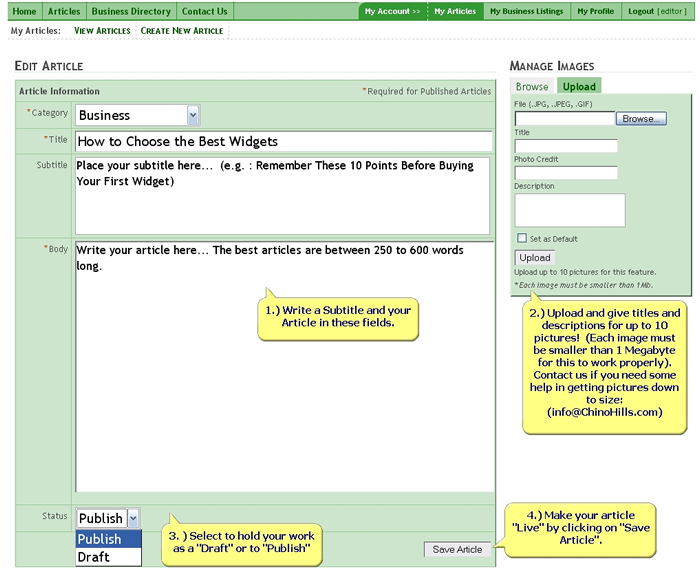Open the My Business Listings tab
700x568 pixels.
pos(526,12)
